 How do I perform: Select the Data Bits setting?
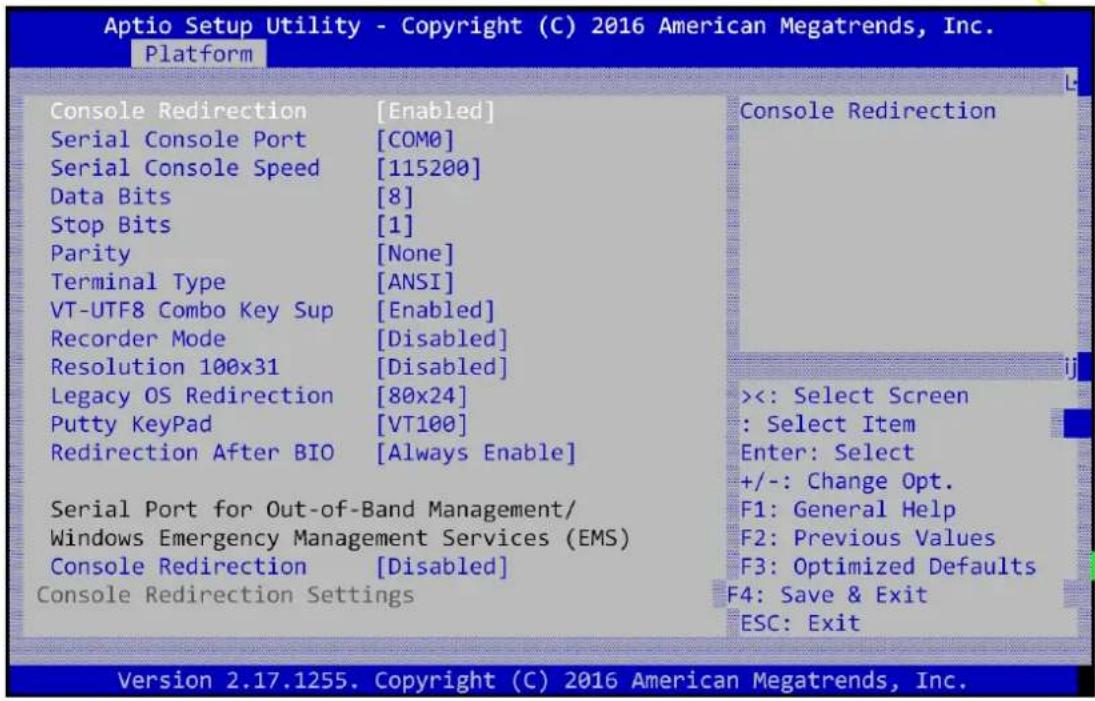tap(110, 197)
